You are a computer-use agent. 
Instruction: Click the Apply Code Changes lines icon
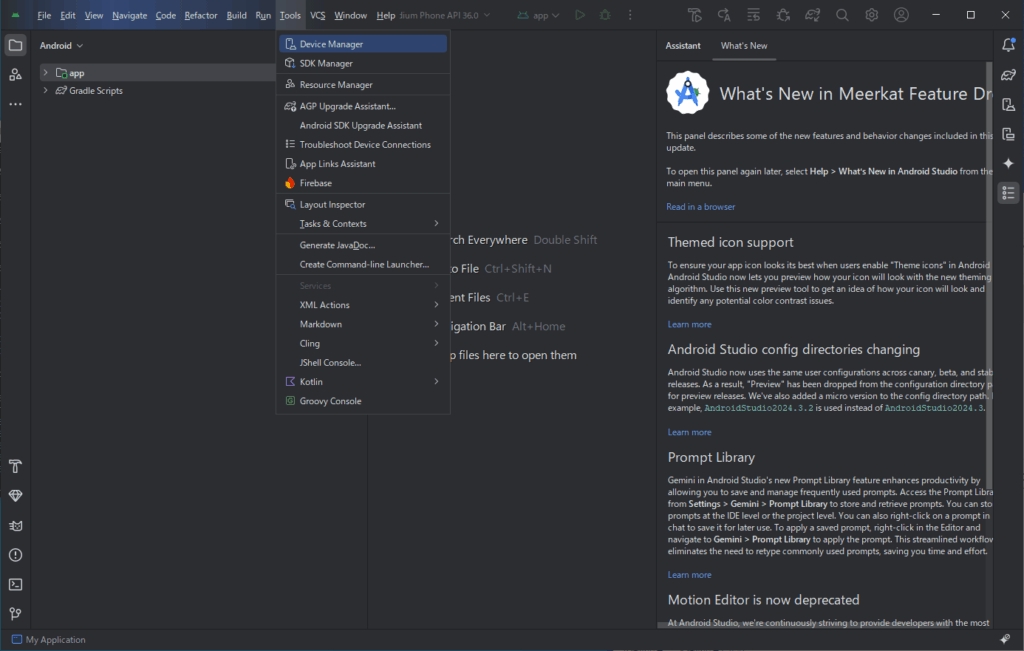click(x=754, y=15)
